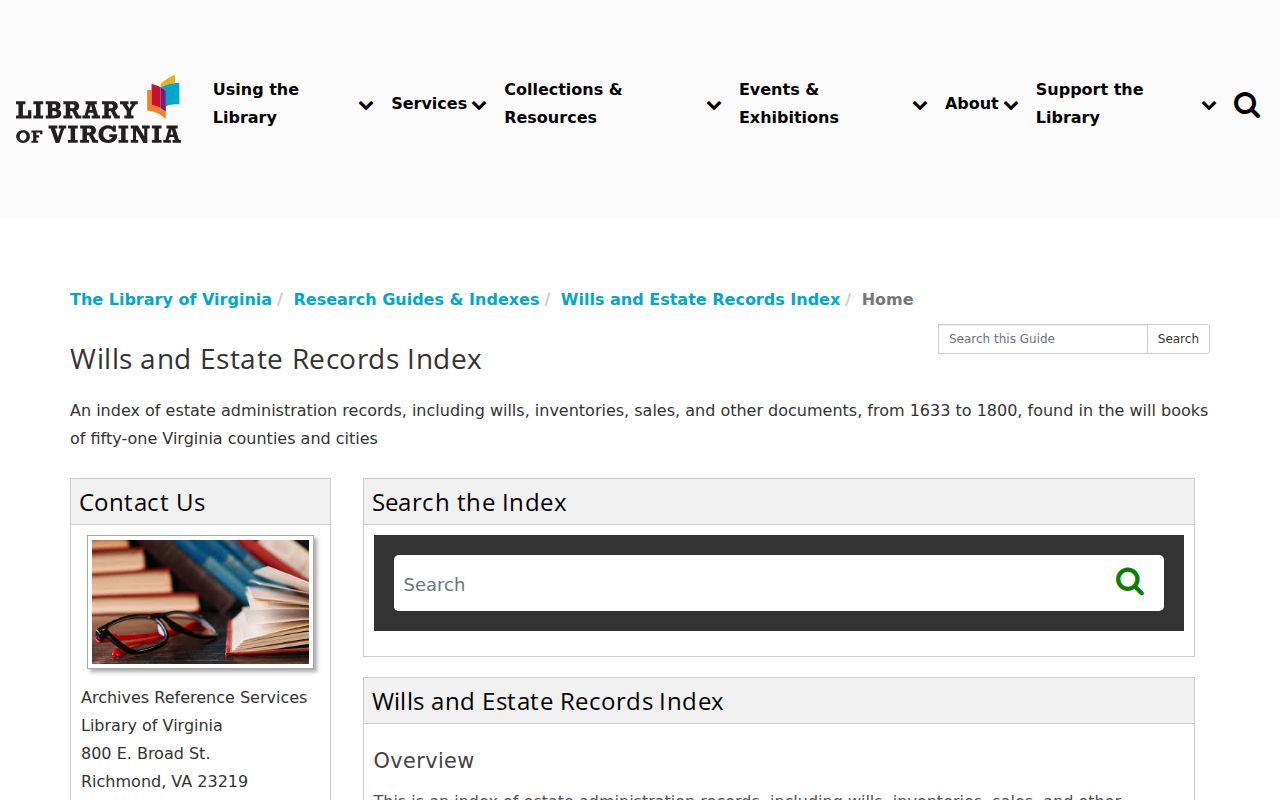The width and height of the screenshot is (1280, 800).
Task: Open Collections & Resources menu
Action: [563, 103]
